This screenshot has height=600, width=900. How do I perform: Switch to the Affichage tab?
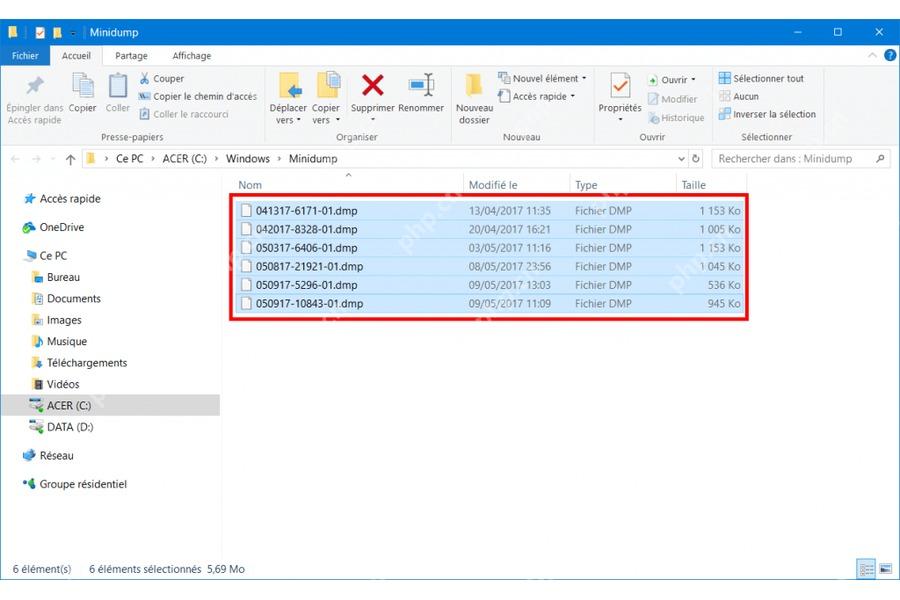[192, 56]
